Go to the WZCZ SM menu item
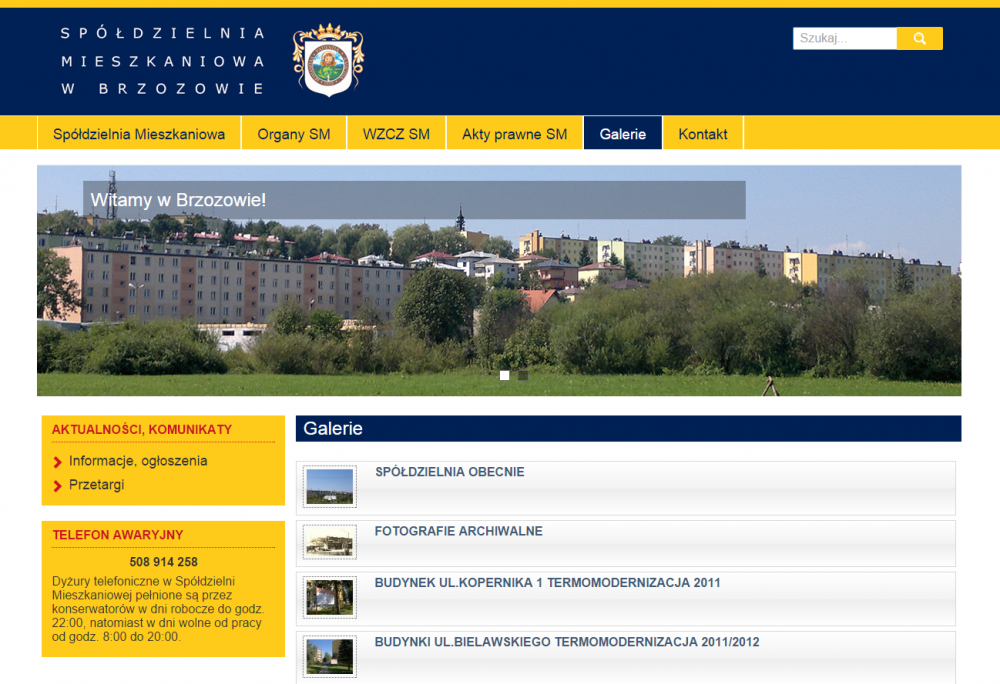 pos(396,134)
